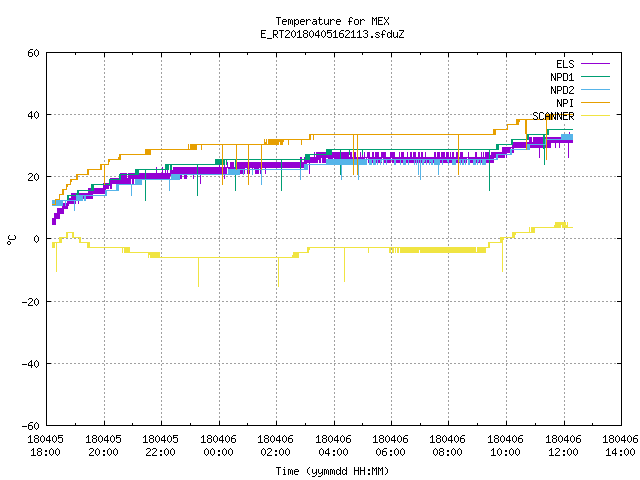Screen dimensions: 640x480
Task: Click the y-axis label -20
Action: coord(30,302)
